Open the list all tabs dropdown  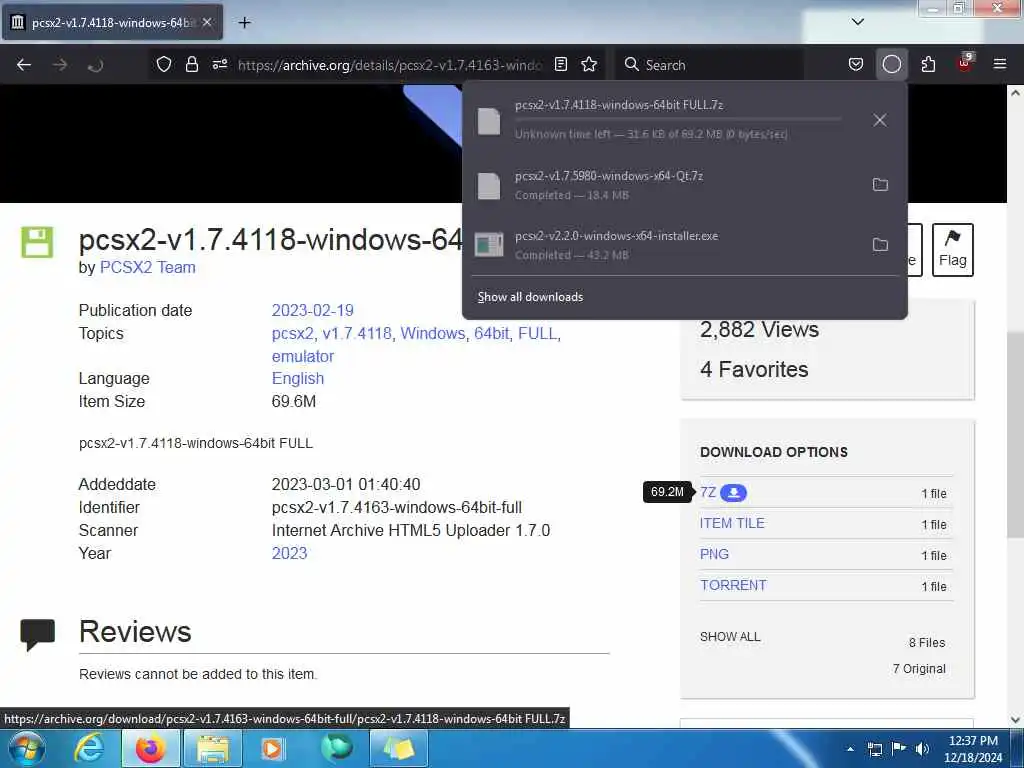coord(857,22)
